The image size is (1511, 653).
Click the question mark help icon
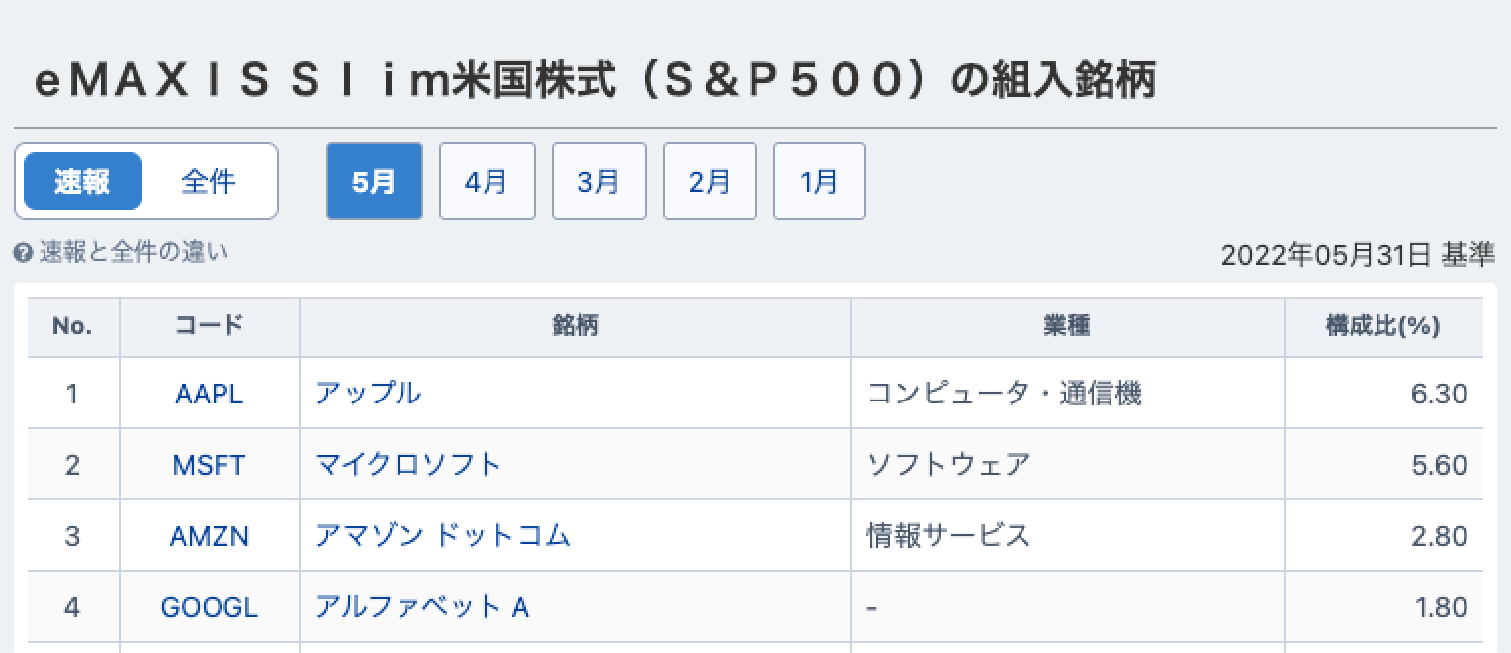click(x=24, y=253)
